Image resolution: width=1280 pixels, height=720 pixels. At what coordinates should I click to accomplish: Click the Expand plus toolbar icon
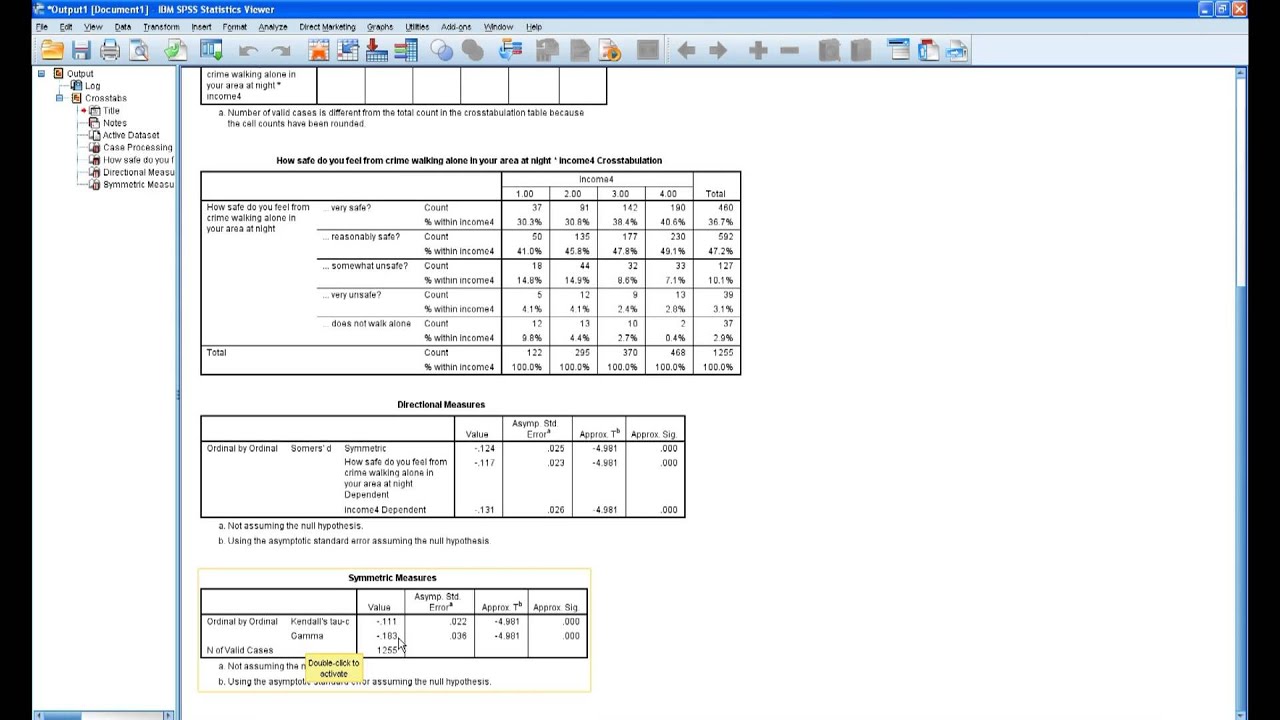(758, 50)
